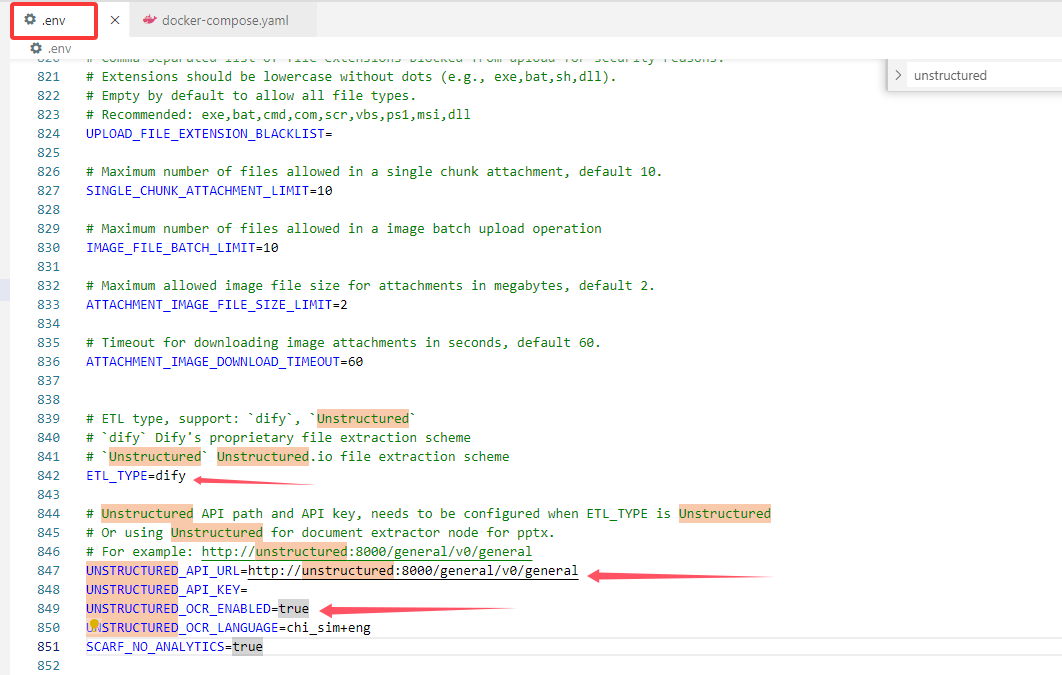Click the 'true' value of SCARF_NO_ANALYTICS
Image resolution: width=1062 pixels, height=675 pixels.
click(x=247, y=646)
